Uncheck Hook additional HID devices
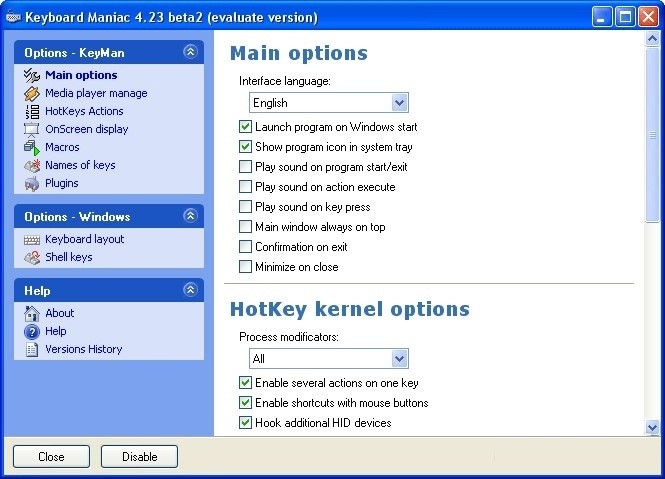665x479 pixels. (245, 423)
